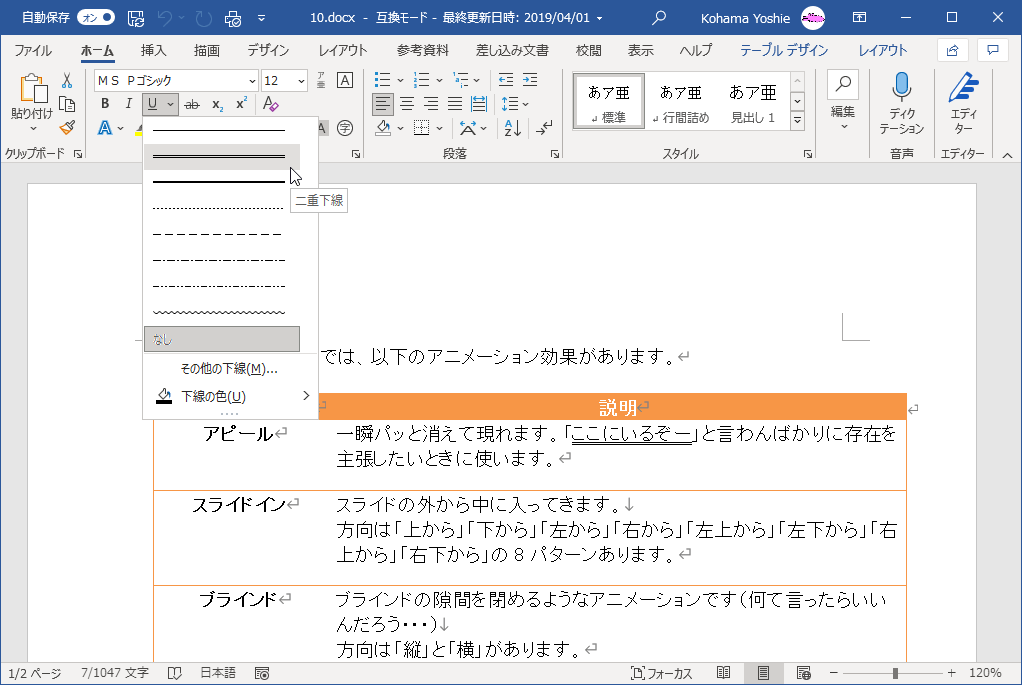The image size is (1022, 685).
Task: Open the 編集 search dropdown
Action: pos(843,102)
